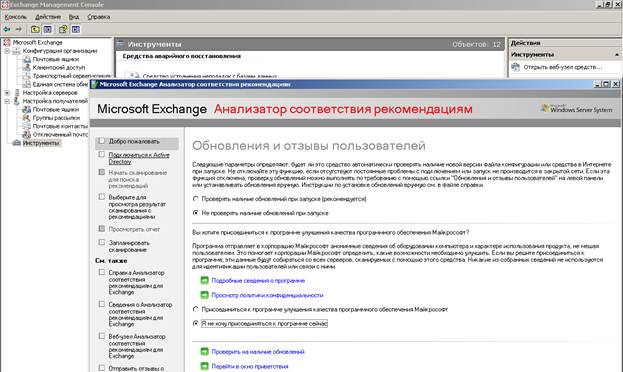Click green arrow icon beside Перейти в окно приветствия

pos(204,366)
